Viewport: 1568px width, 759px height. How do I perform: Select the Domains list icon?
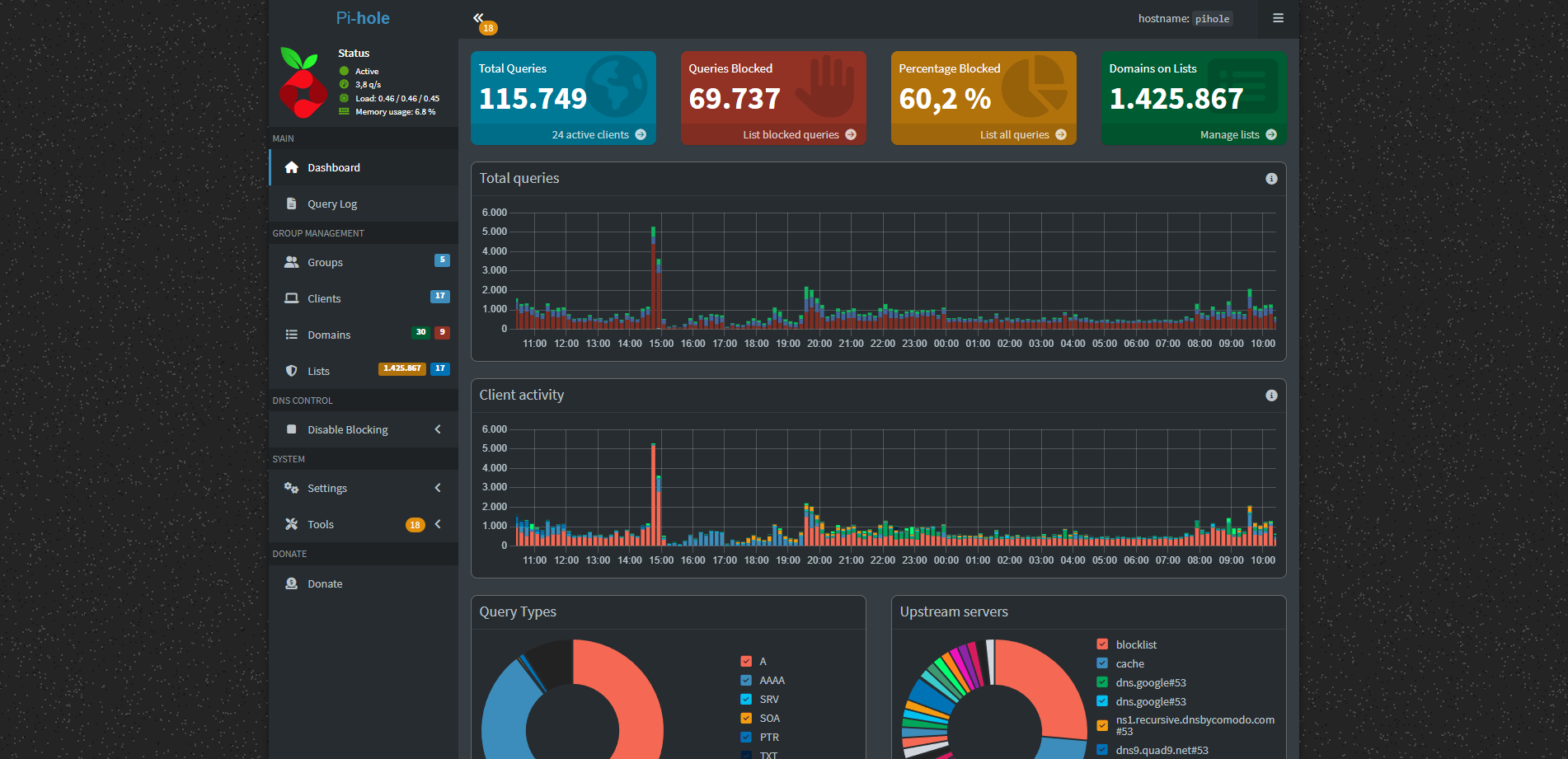292,334
